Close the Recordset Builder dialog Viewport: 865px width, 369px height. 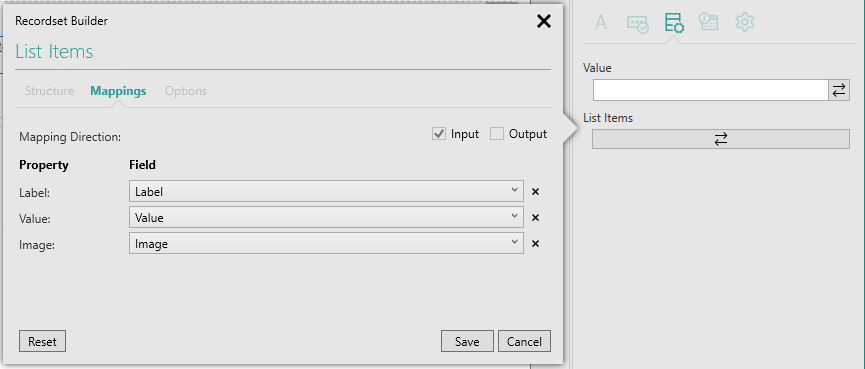point(544,22)
